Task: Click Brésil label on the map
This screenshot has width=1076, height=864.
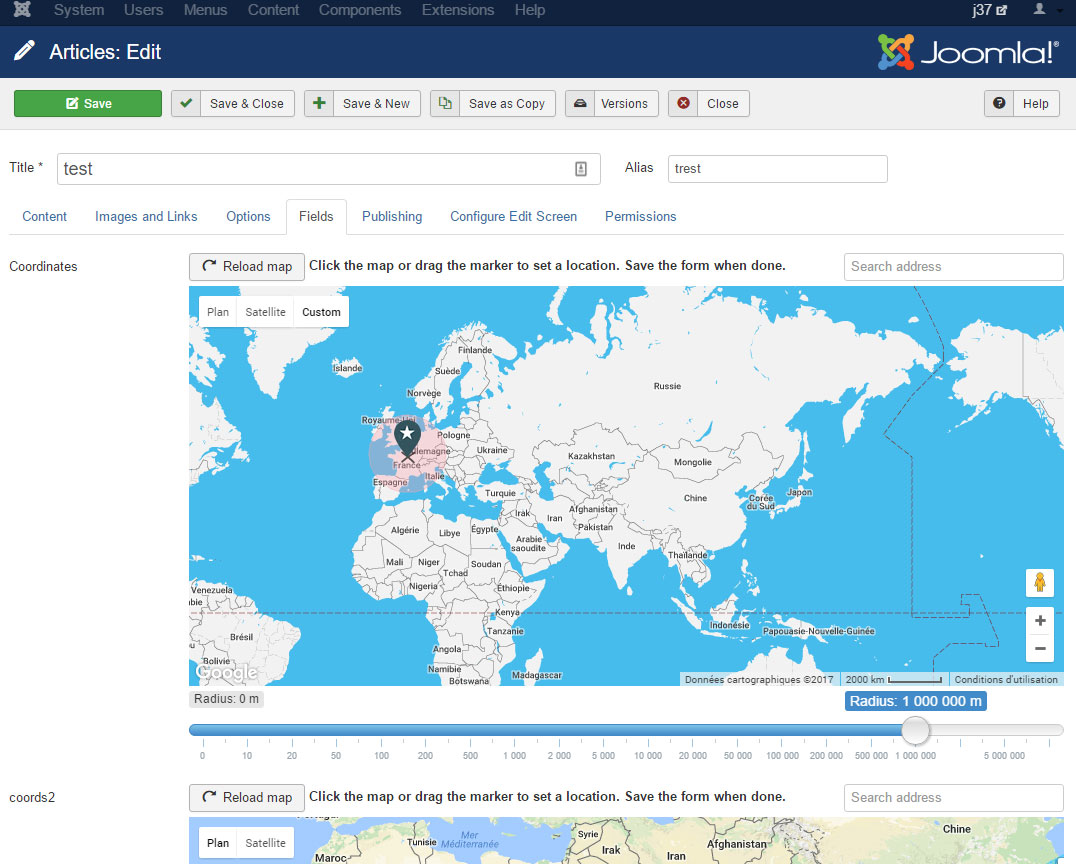Action: point(242,637)
